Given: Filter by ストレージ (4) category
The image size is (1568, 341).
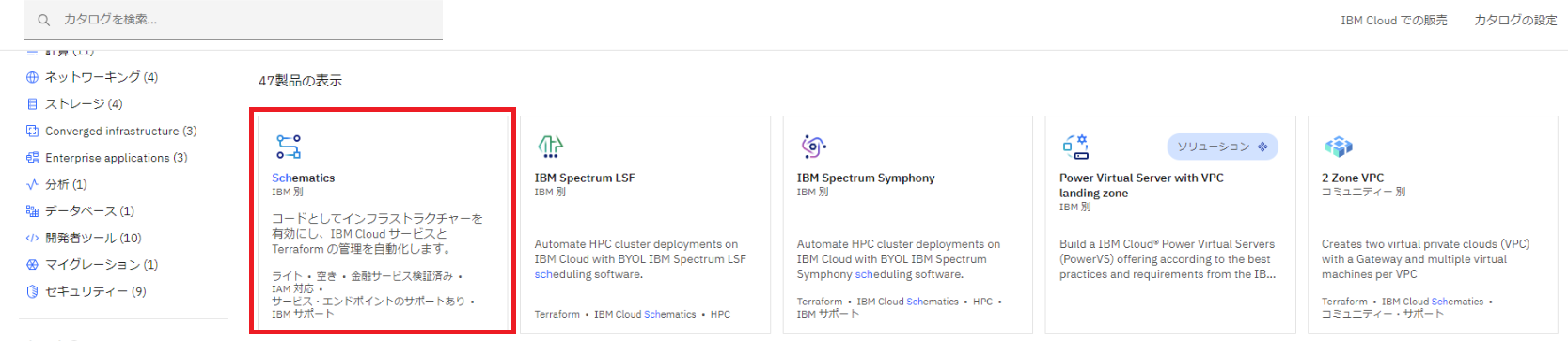Looking at the screenshot, I should click(x=83, y=104).
